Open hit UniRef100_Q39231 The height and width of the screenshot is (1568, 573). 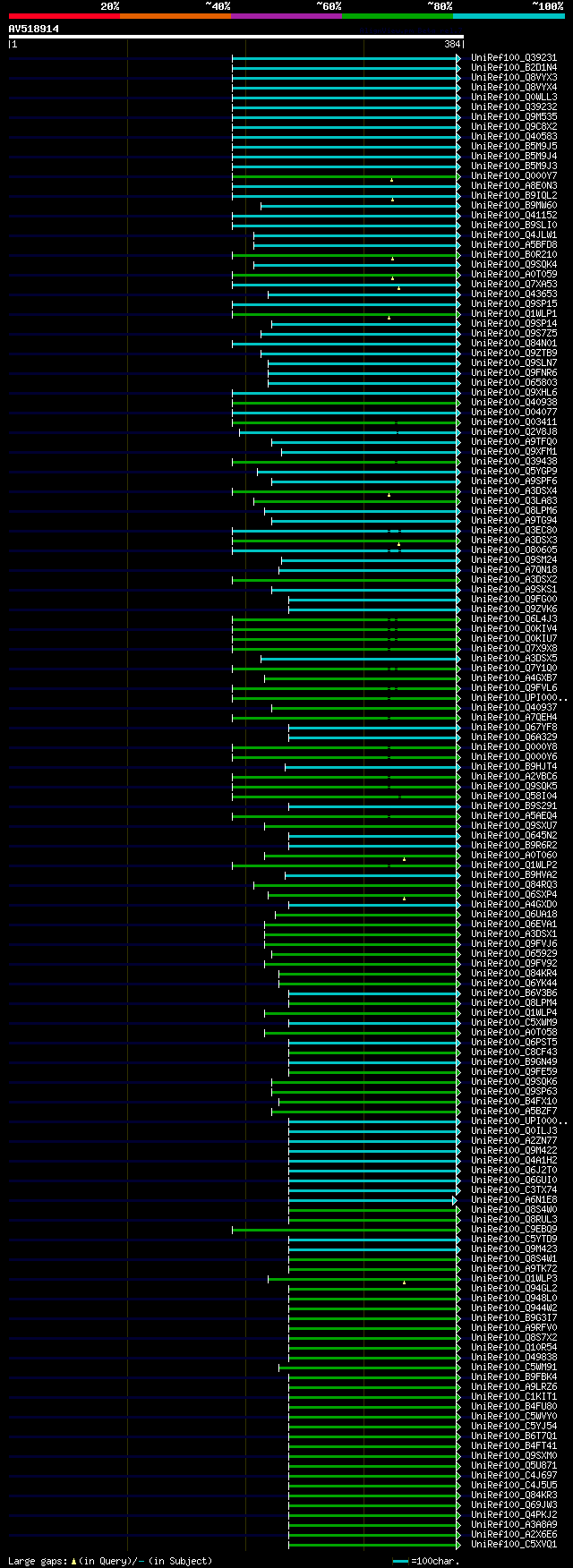pyautogui.click(x=514, y=58)
